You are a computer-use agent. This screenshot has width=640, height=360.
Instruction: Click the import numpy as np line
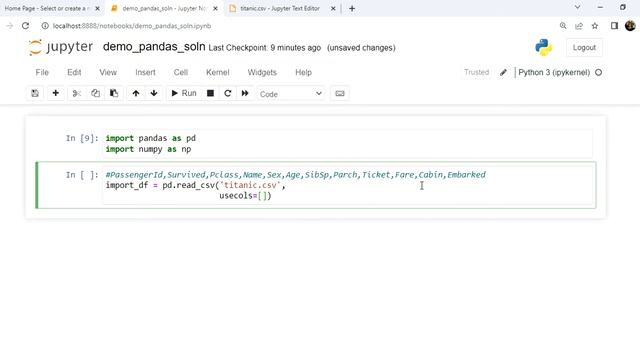tap(148, 149)
